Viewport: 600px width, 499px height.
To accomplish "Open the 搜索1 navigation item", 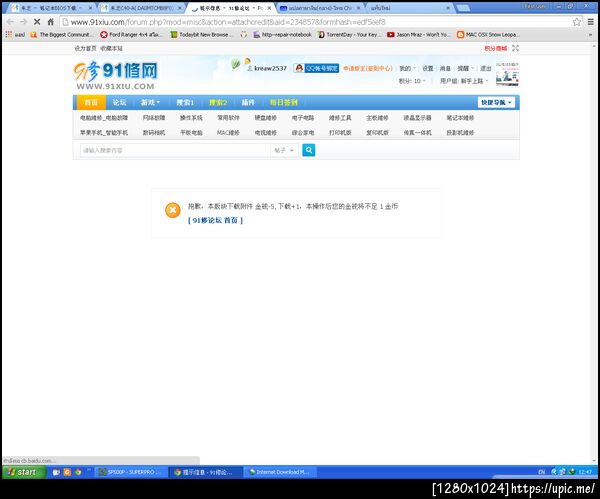I will pyautogui.click(x=185, y=102).
